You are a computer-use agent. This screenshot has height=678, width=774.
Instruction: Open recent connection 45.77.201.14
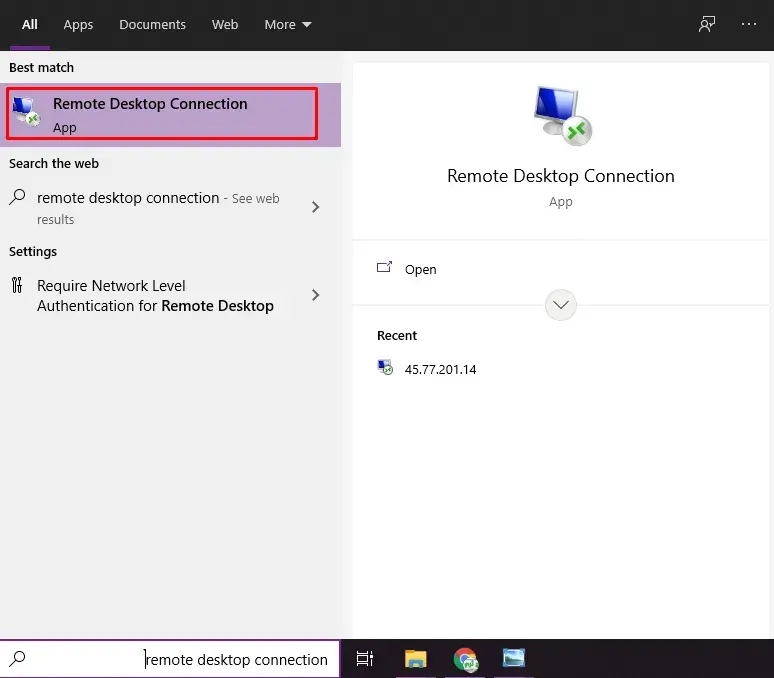(440, 369)
